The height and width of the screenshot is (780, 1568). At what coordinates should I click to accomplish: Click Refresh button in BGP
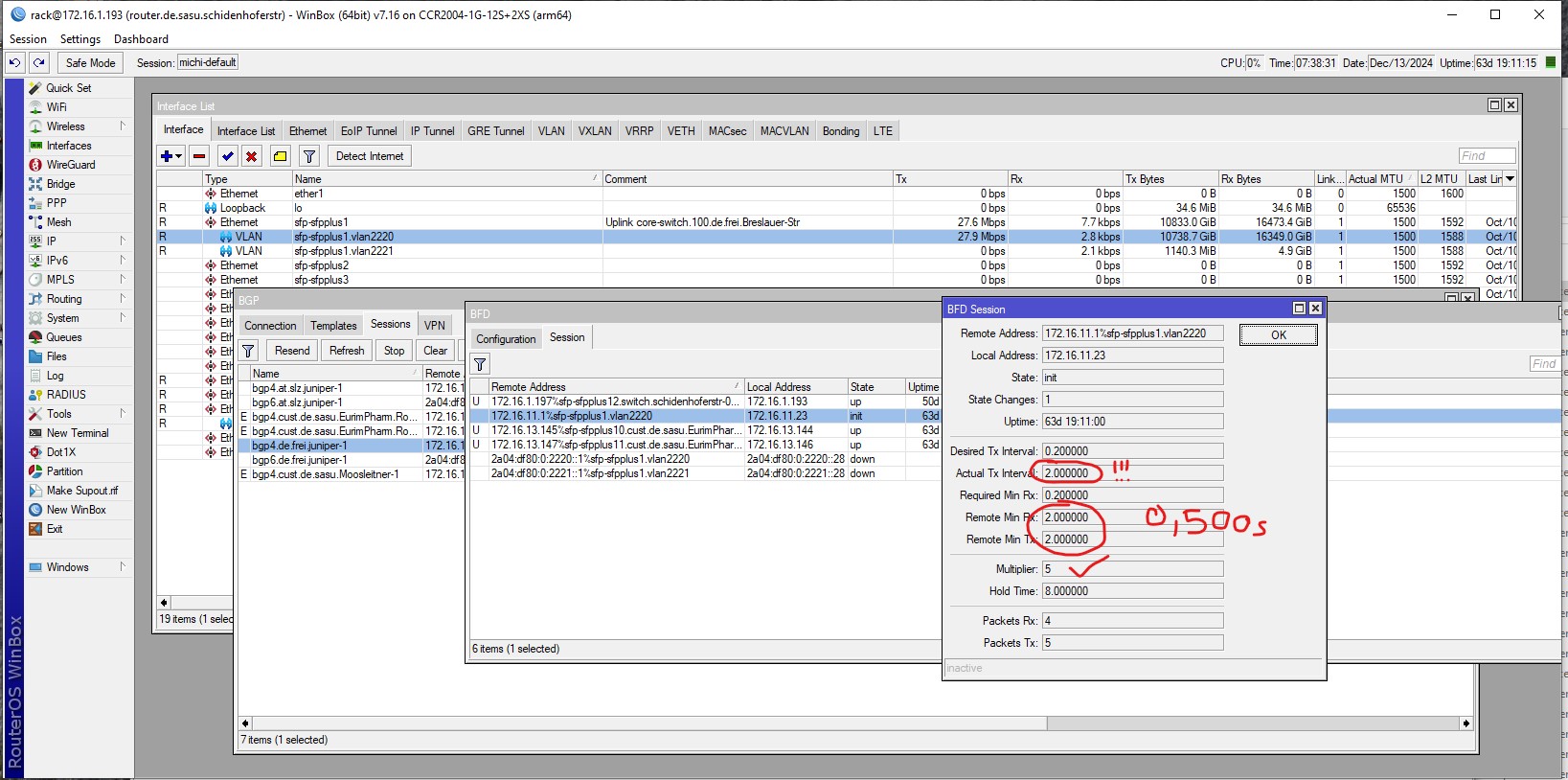coord(347,351)
